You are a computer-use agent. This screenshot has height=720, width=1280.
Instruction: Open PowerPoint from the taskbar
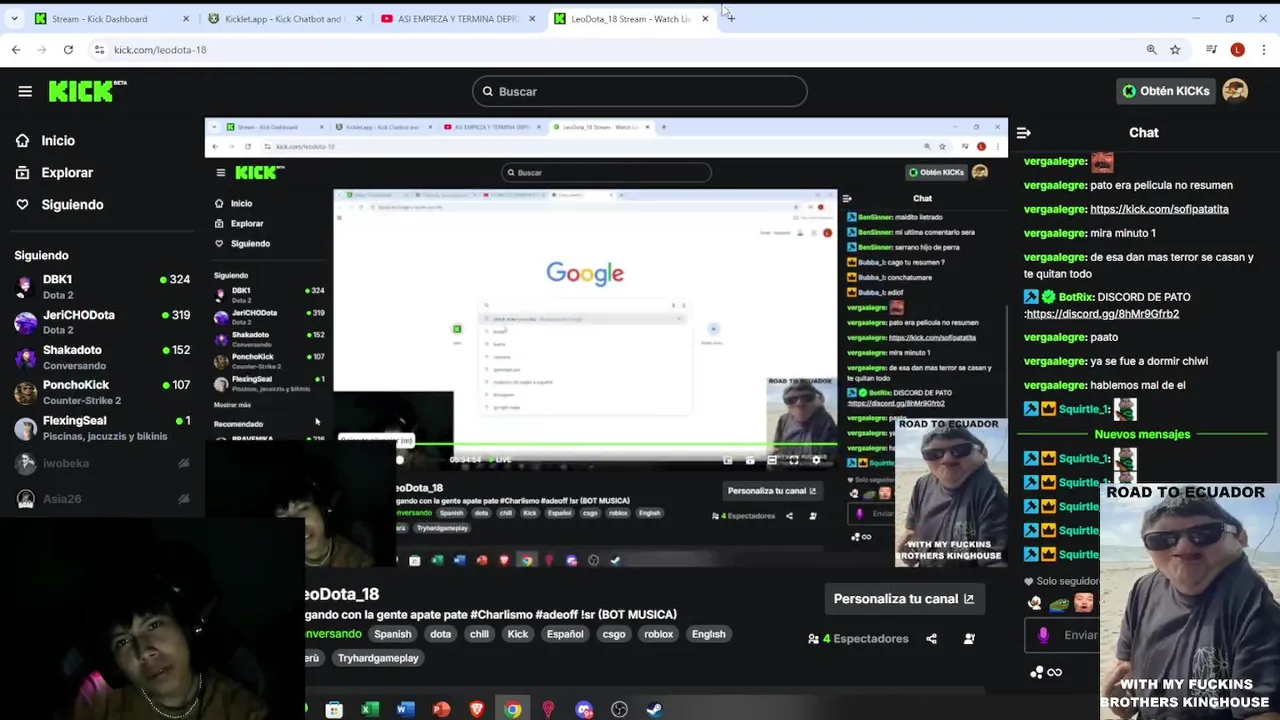tap(441, 710)
